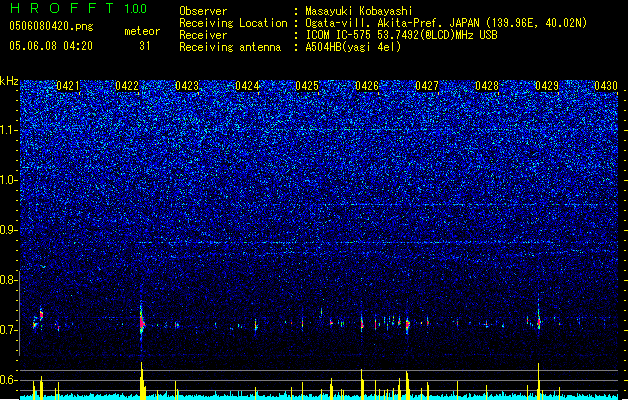Click the 1.0 kHz axis label
The height and width of the screenshot is (400, 629).
(x=9, y=180)
